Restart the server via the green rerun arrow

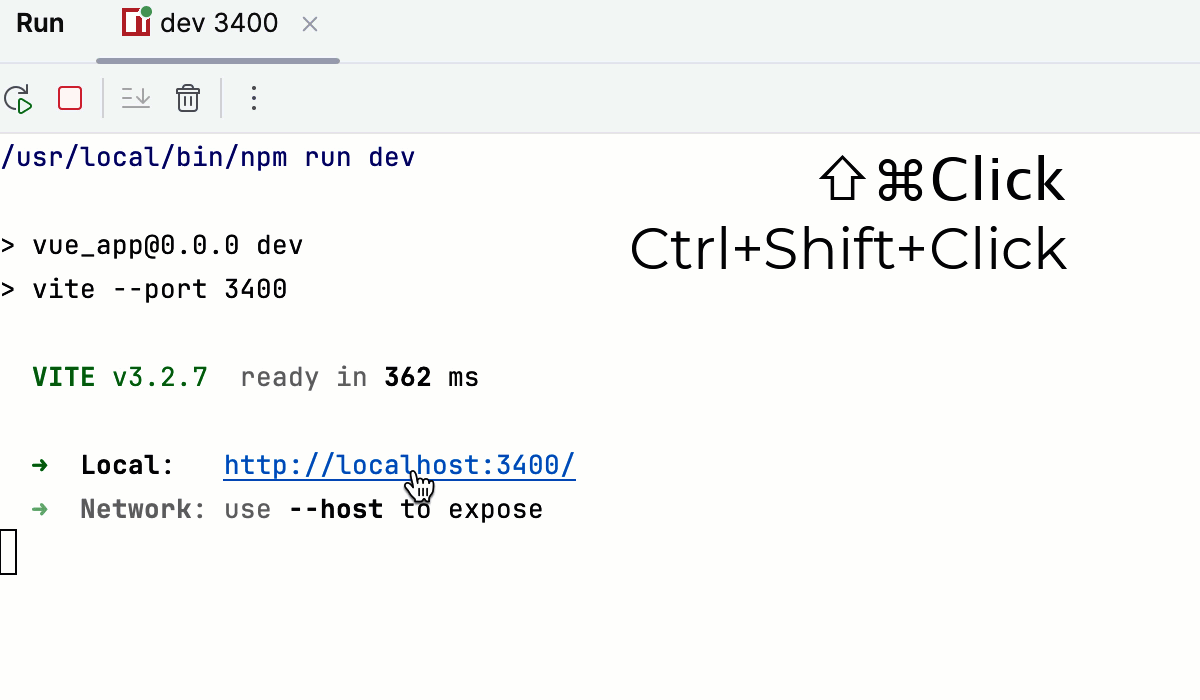pyautogui.click(x=18, y=98)
